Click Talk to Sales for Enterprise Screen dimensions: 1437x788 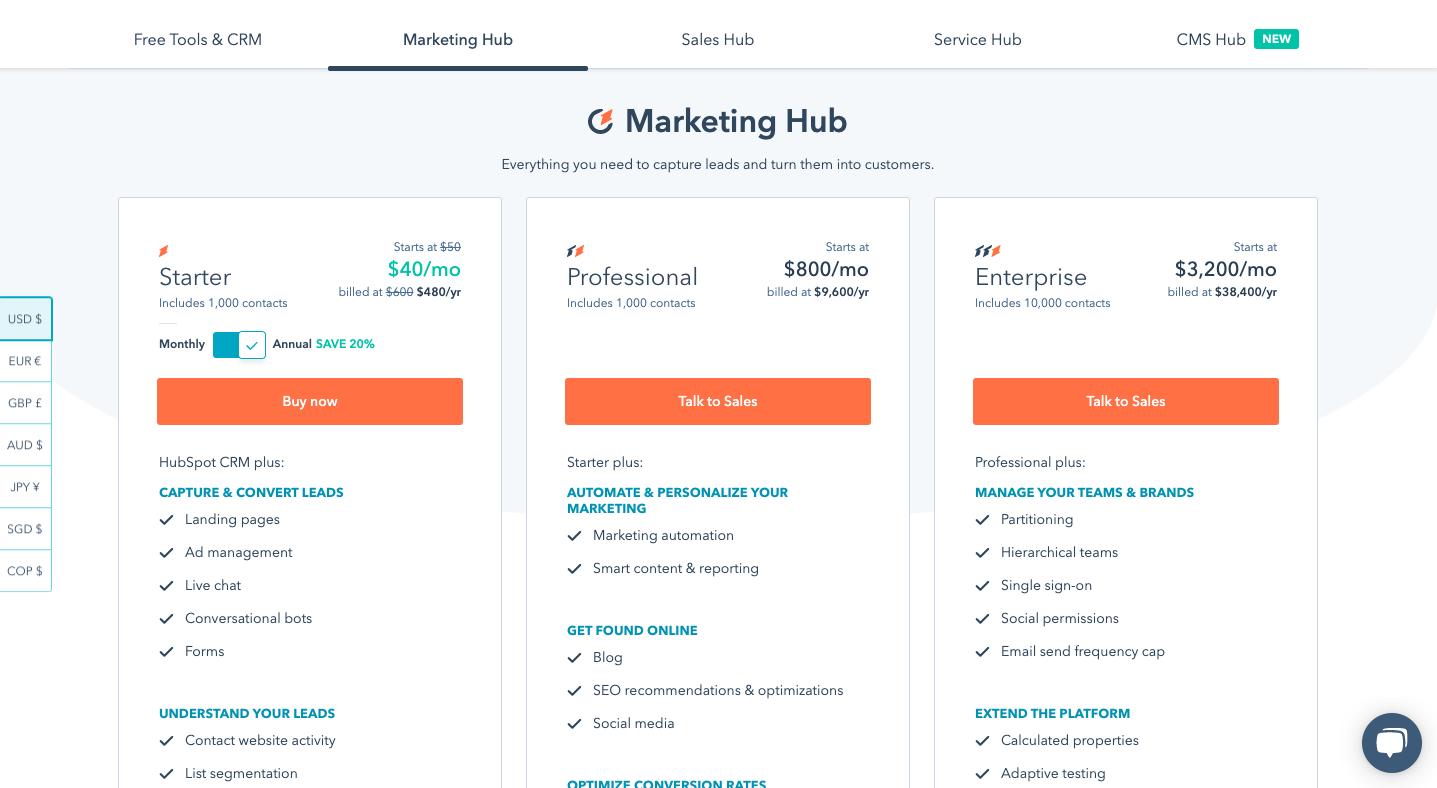point(1126,401)
